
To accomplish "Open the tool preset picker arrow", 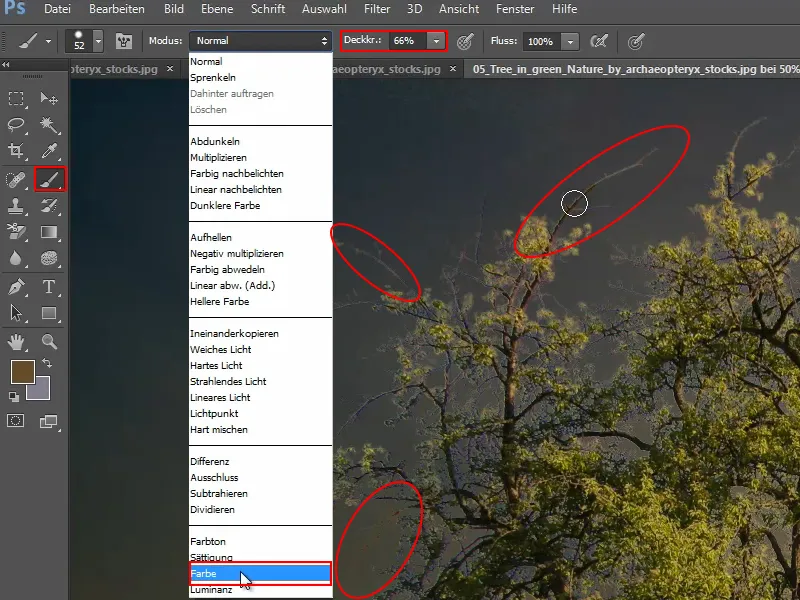I will point(48,41).
